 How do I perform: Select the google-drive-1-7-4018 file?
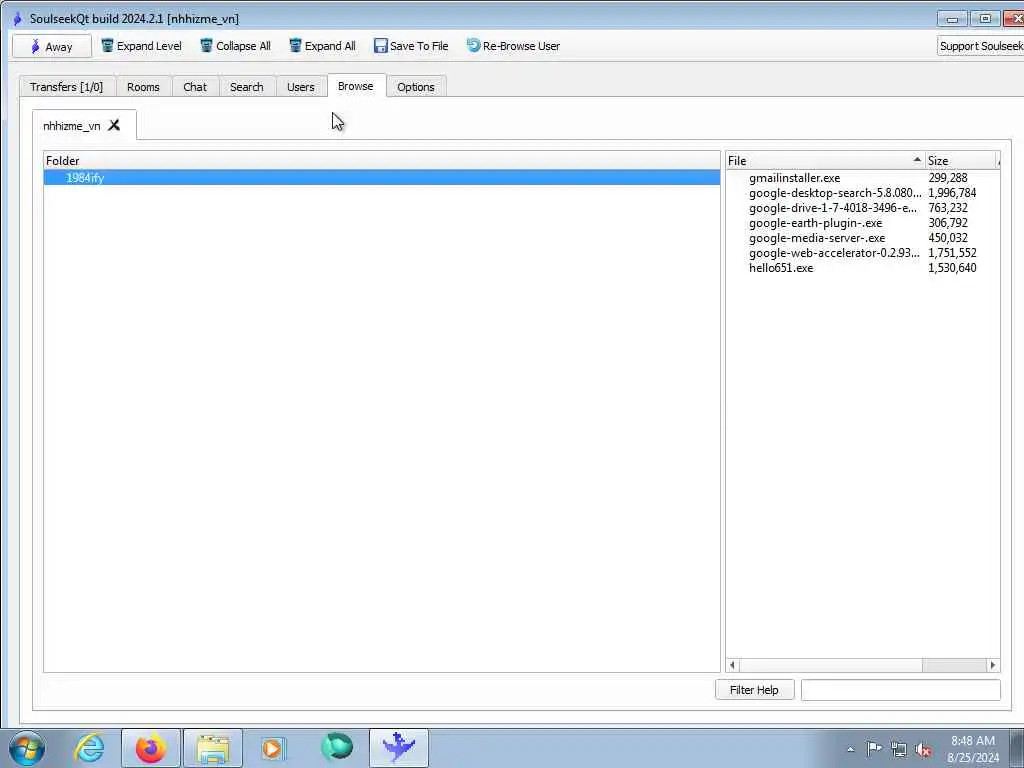[x=833, y=208]
